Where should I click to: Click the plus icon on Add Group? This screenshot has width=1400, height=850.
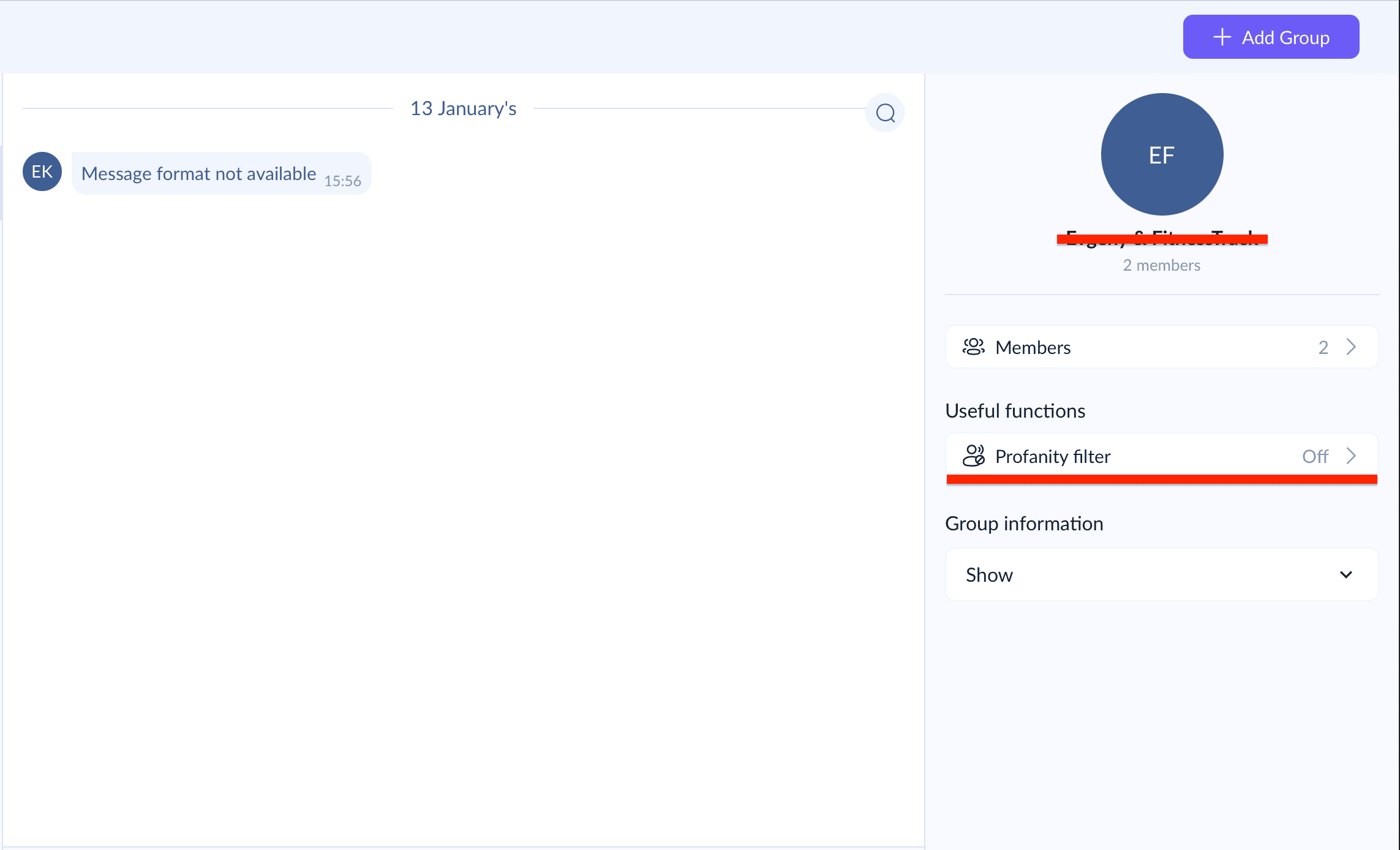1222,37
